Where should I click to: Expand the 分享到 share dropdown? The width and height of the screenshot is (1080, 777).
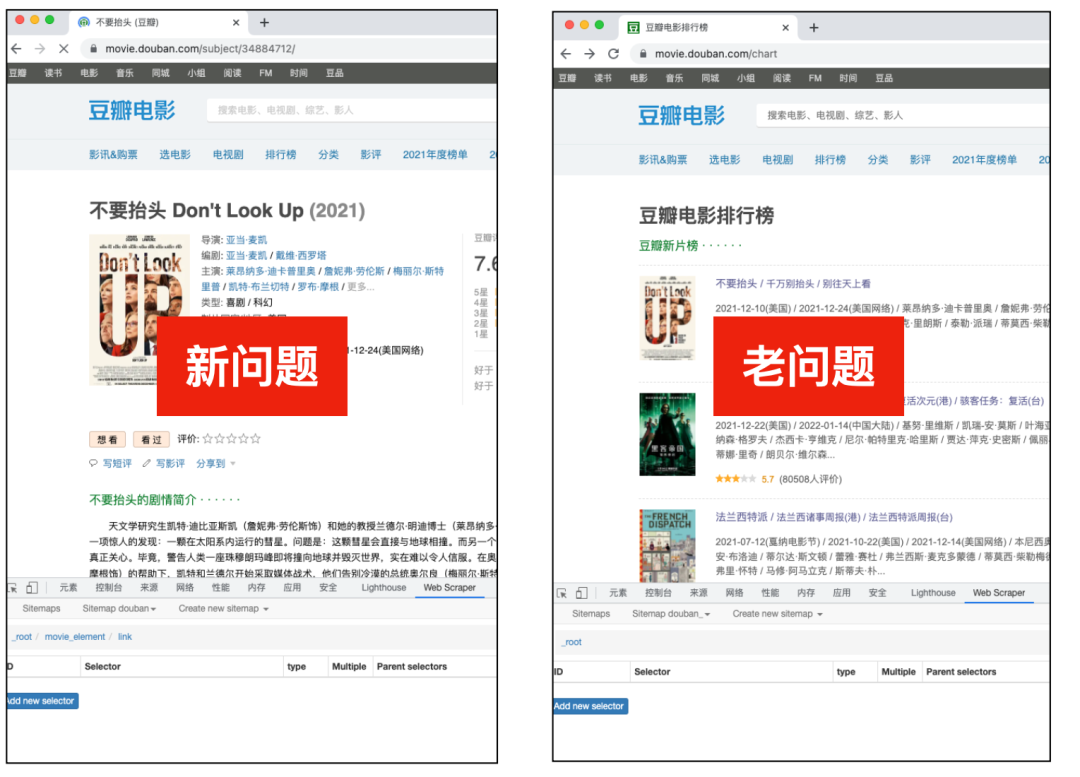pos(215,463)
